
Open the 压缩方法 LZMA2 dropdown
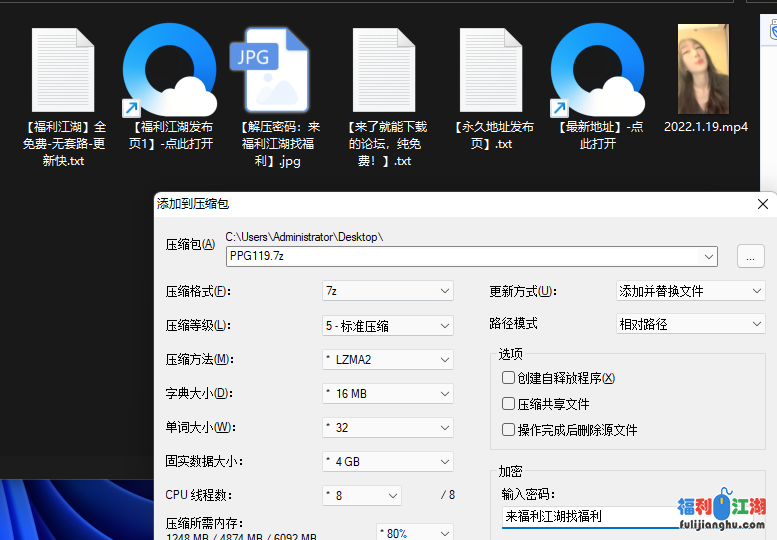pos(388,359)
